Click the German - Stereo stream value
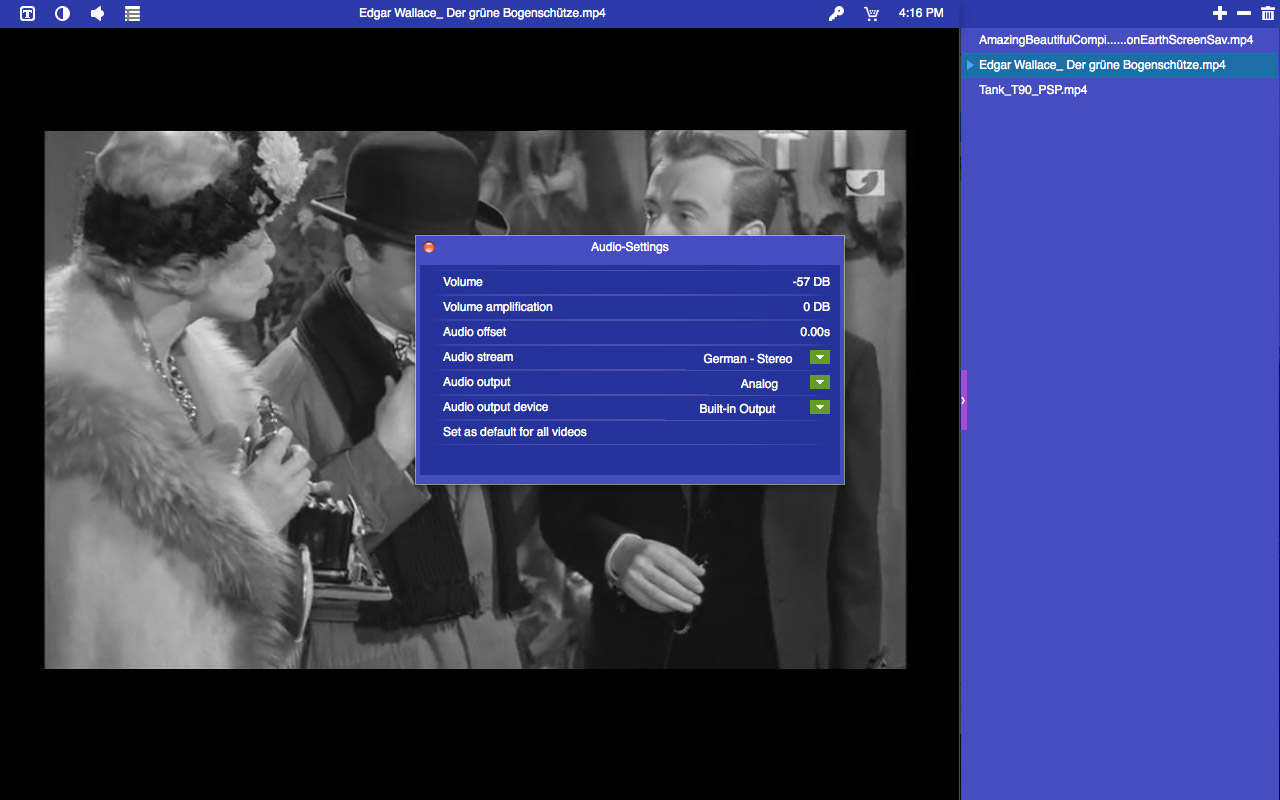This screenshot has width=1280, height=800. 748,359
